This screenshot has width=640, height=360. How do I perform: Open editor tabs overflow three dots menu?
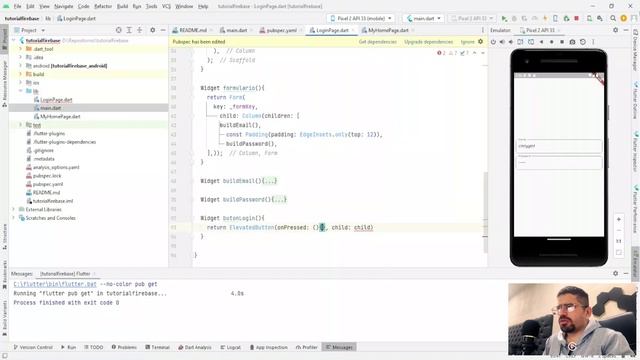click(x=482, y=30)
